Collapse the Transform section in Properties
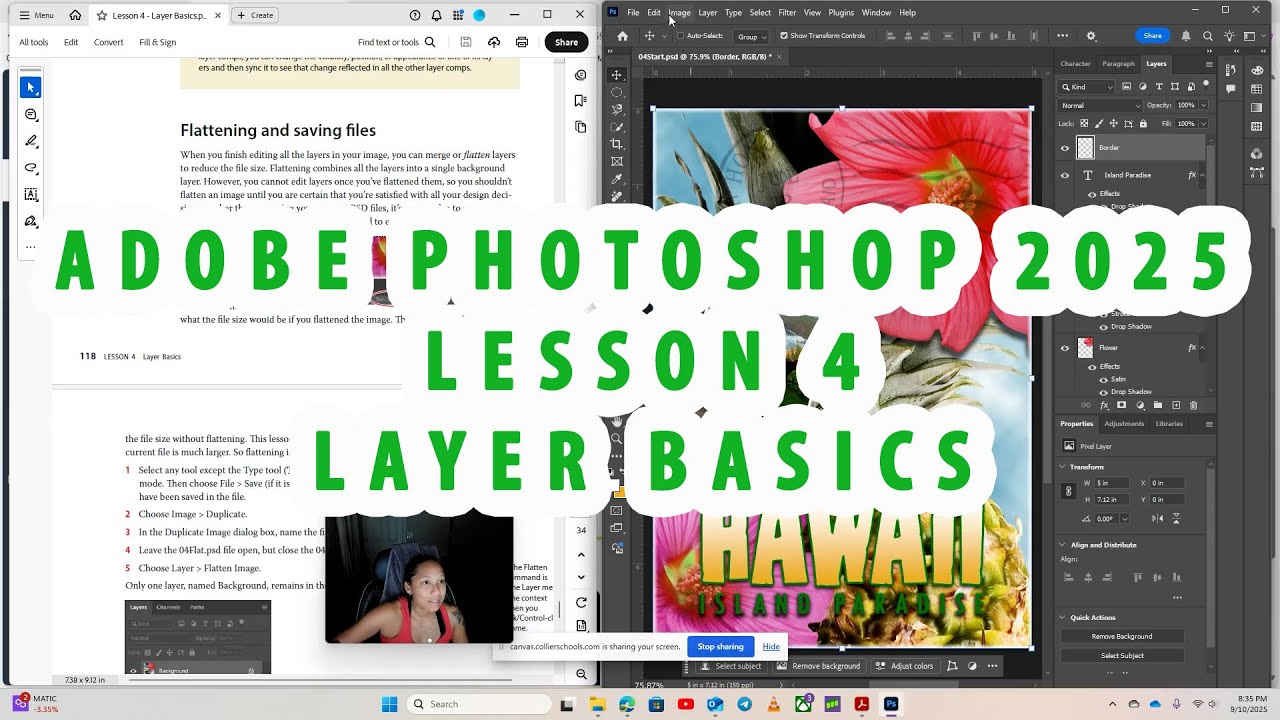 (1062, 467)
